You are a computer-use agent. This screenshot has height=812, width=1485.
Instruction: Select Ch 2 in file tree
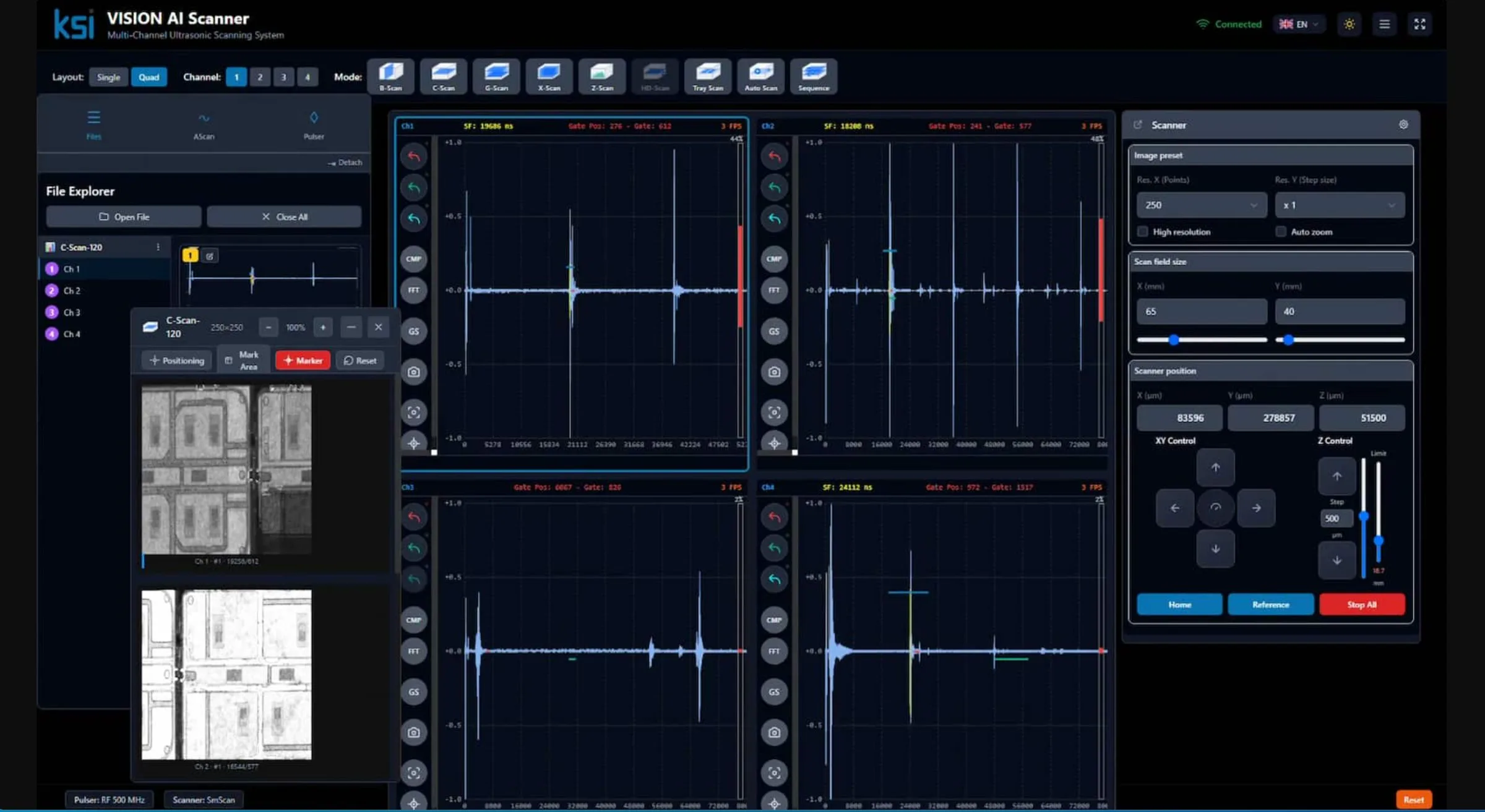click(x=105, y=291)
